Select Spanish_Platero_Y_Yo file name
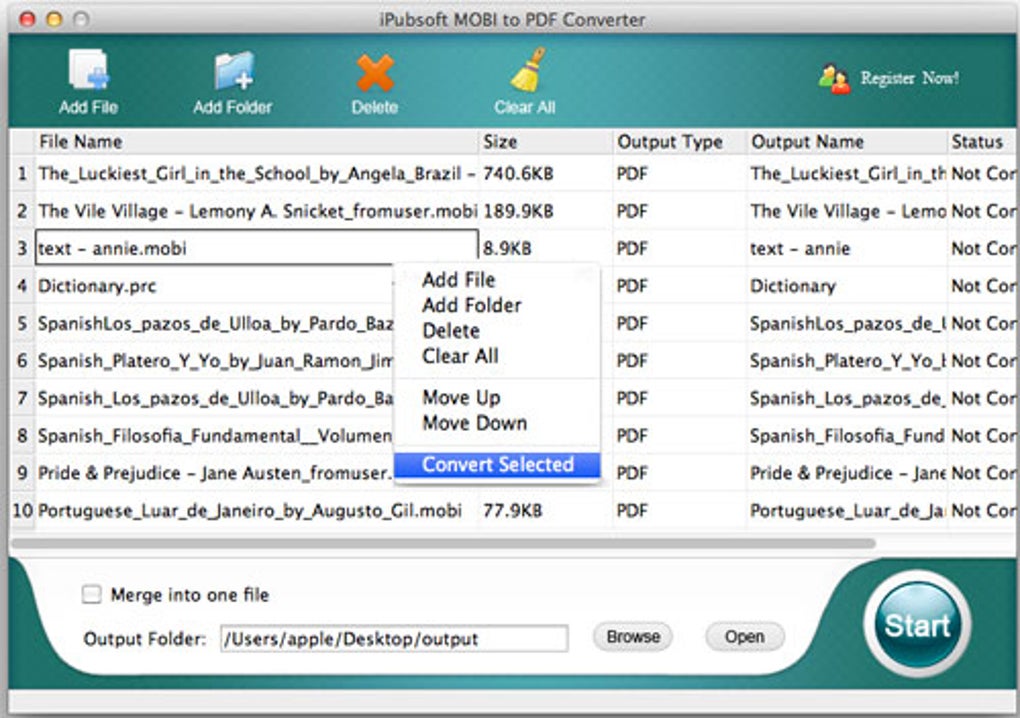 pos(215,361)
